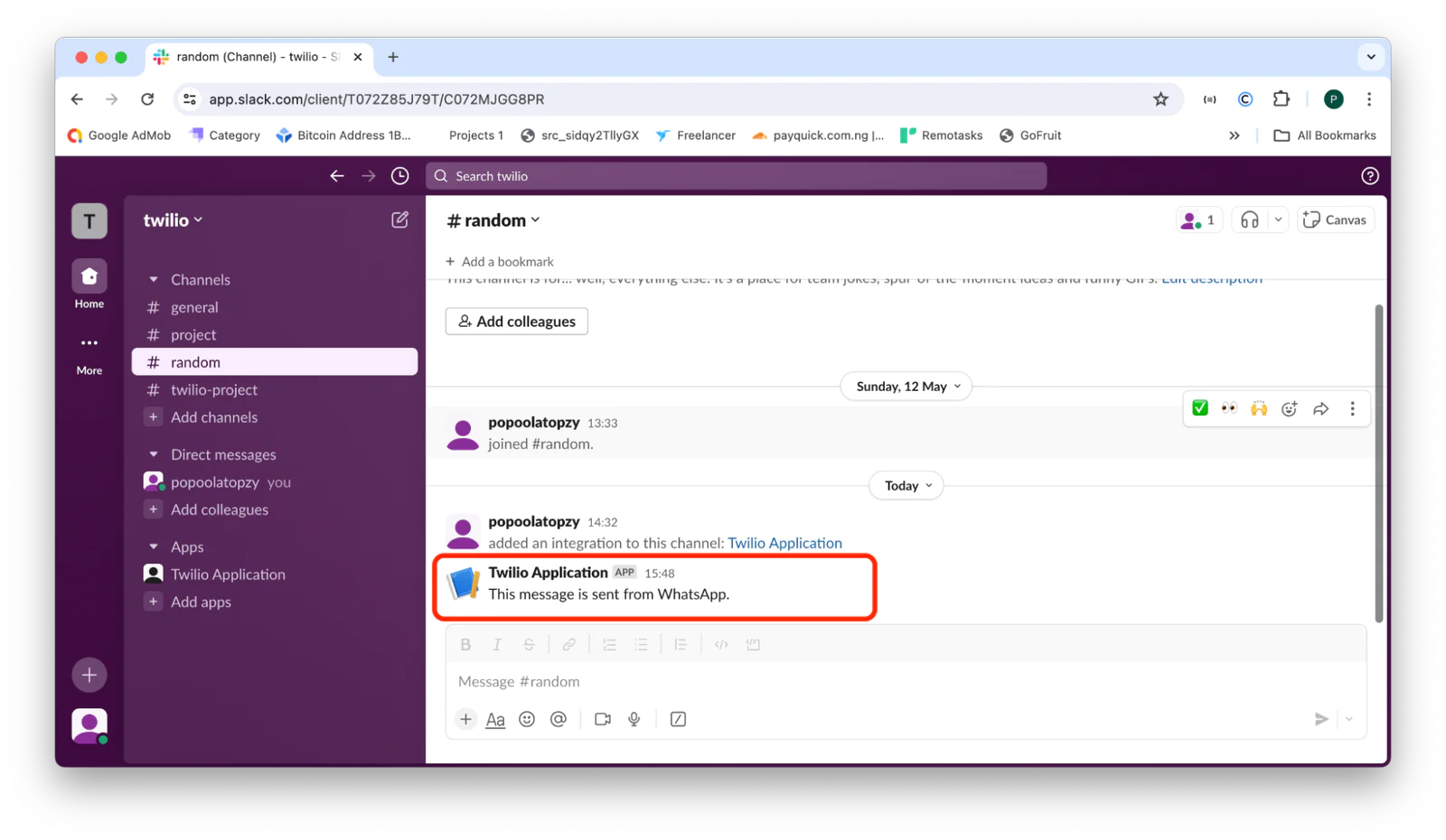Open the Canvas button
Viewport: 1446px width, 840px height.
pyautogui.click(x=1336, y=219)
